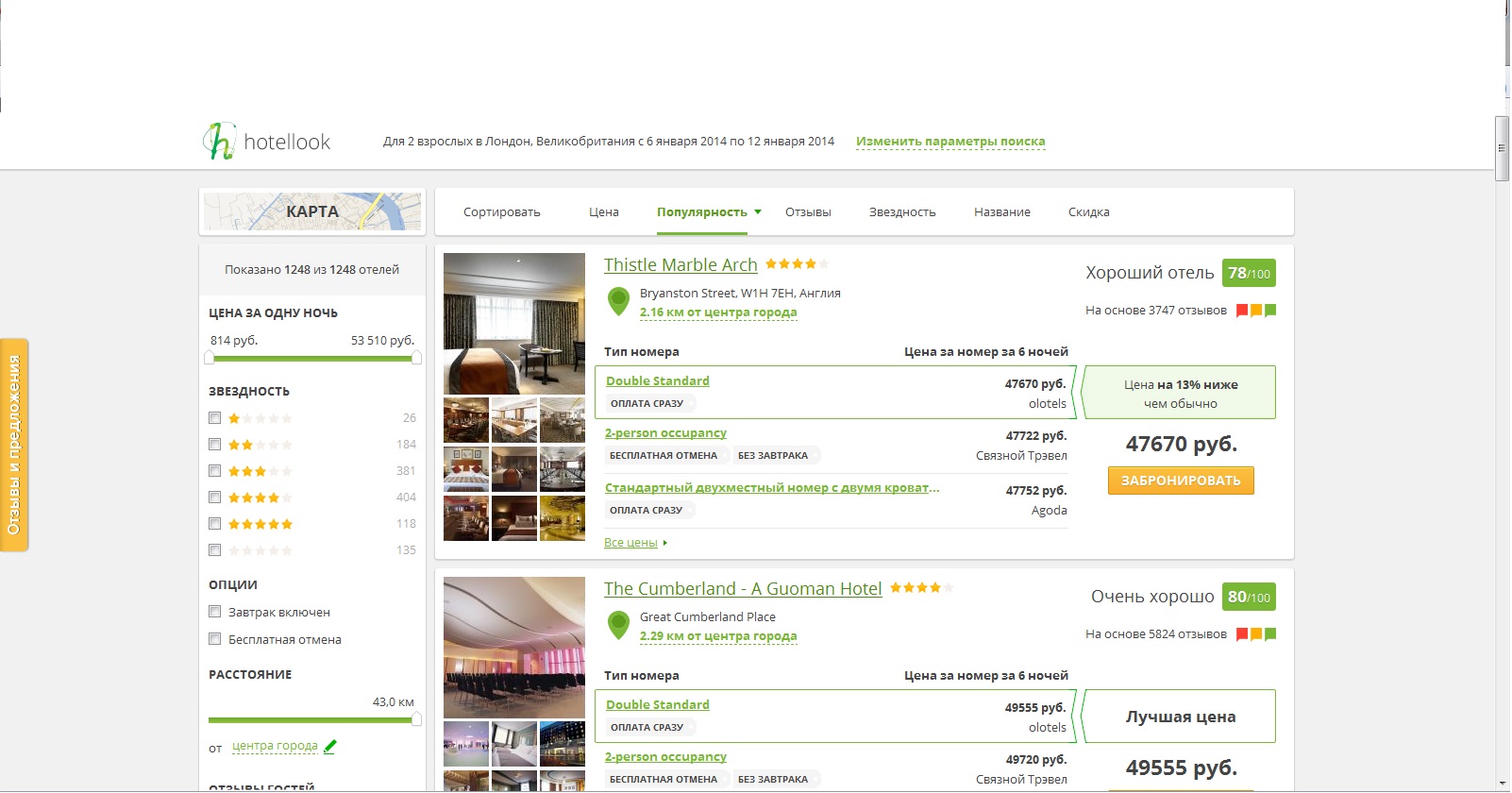Click the star rating beside Thistle Marble Arch

coord(797,264)
